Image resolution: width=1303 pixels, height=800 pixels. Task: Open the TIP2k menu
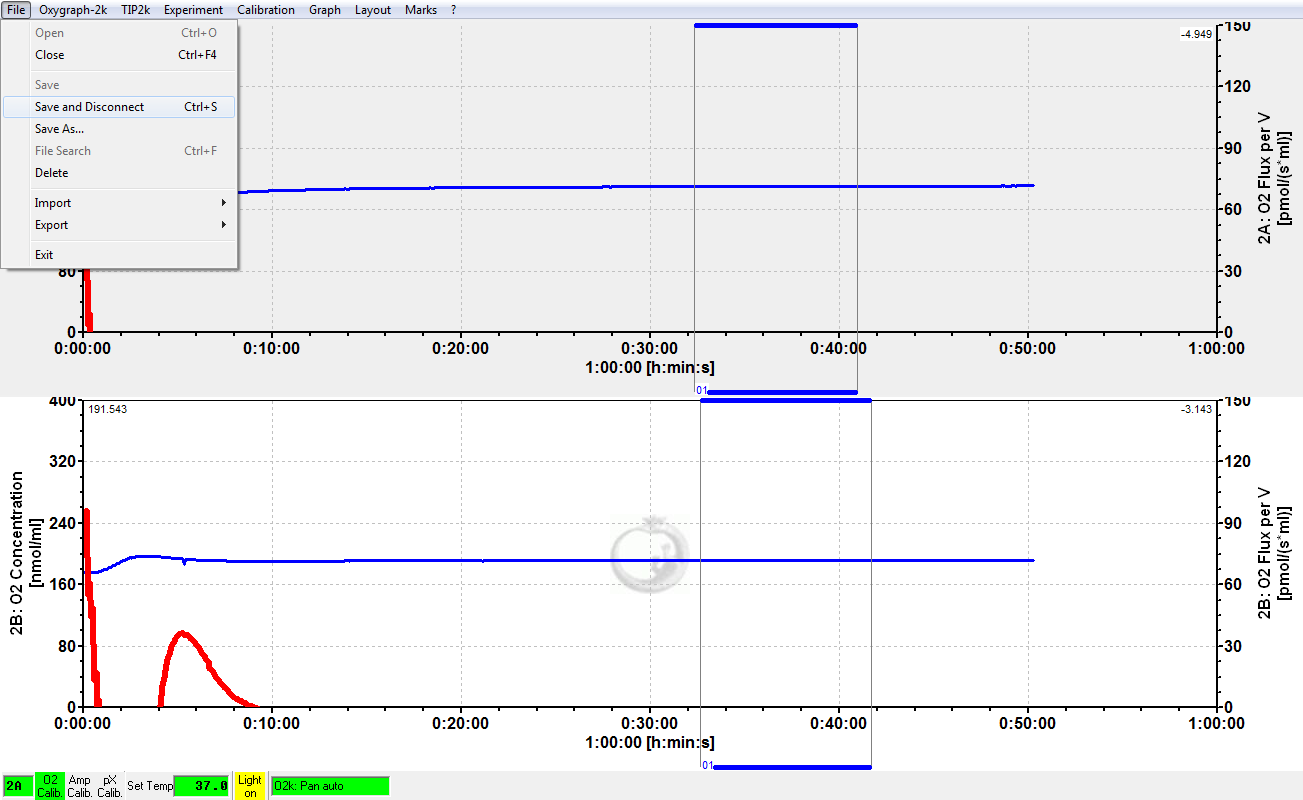136,10
